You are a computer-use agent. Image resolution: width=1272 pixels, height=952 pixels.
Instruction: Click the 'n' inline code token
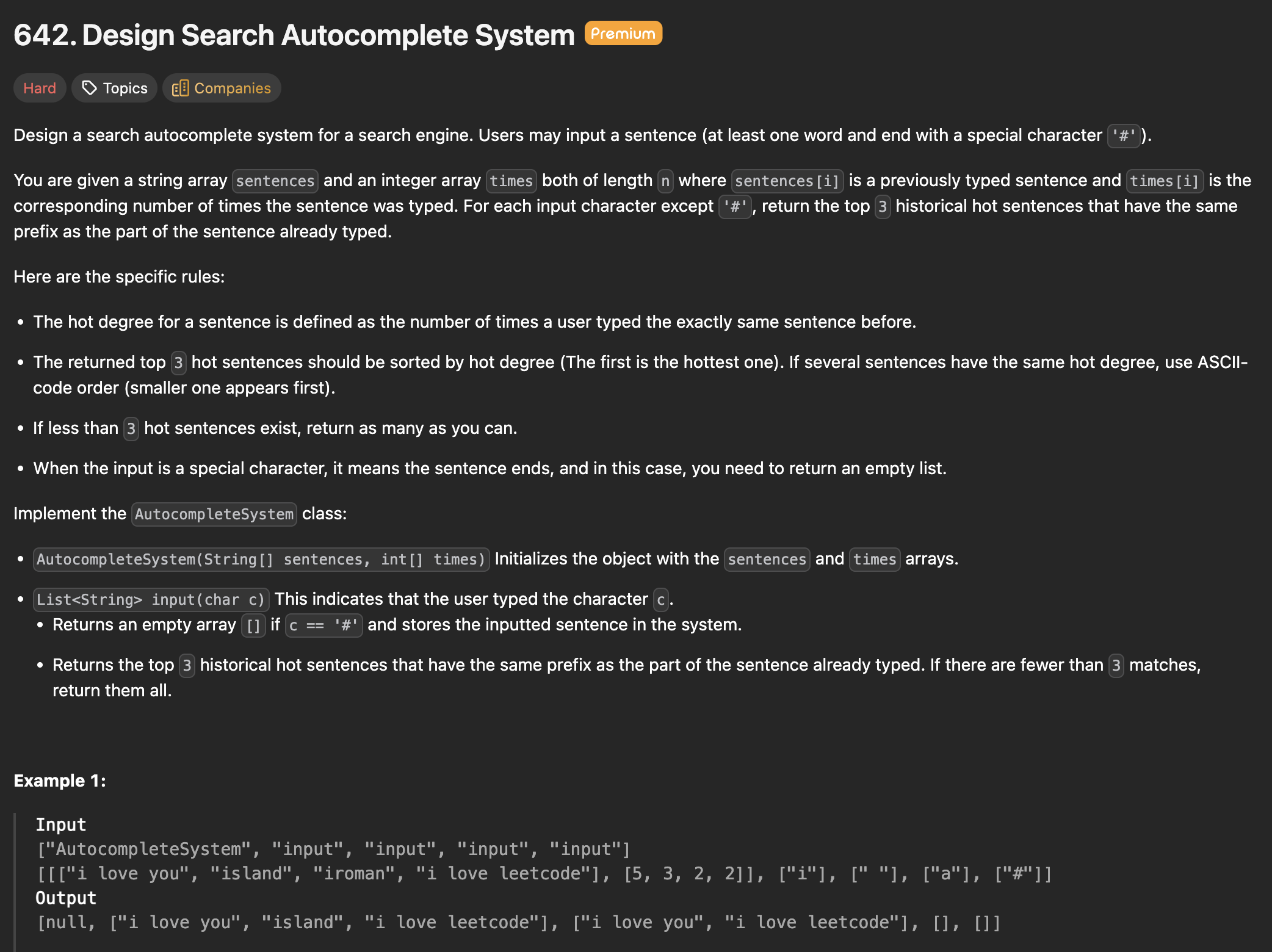[665, 181]
